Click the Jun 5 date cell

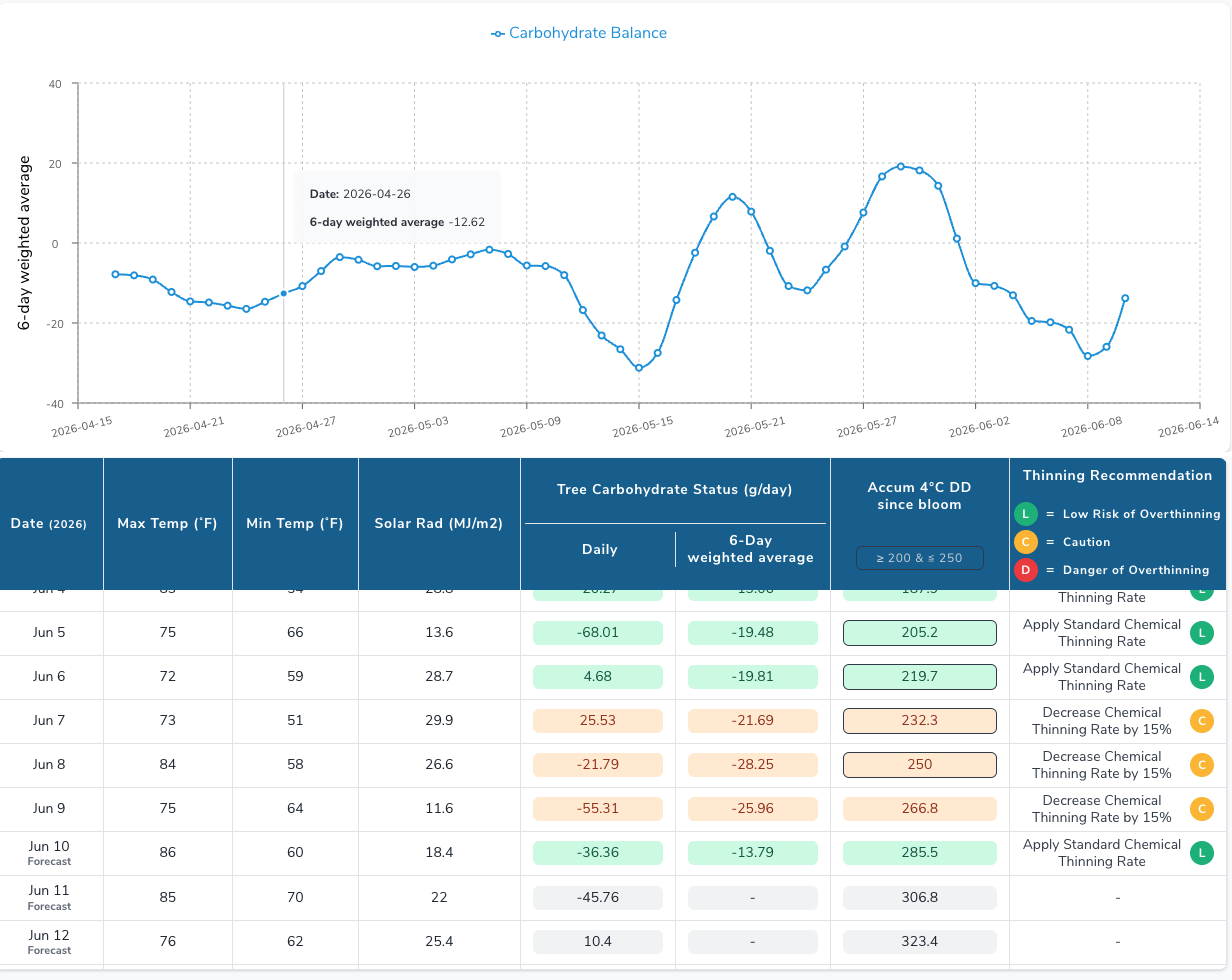[49, 632]
